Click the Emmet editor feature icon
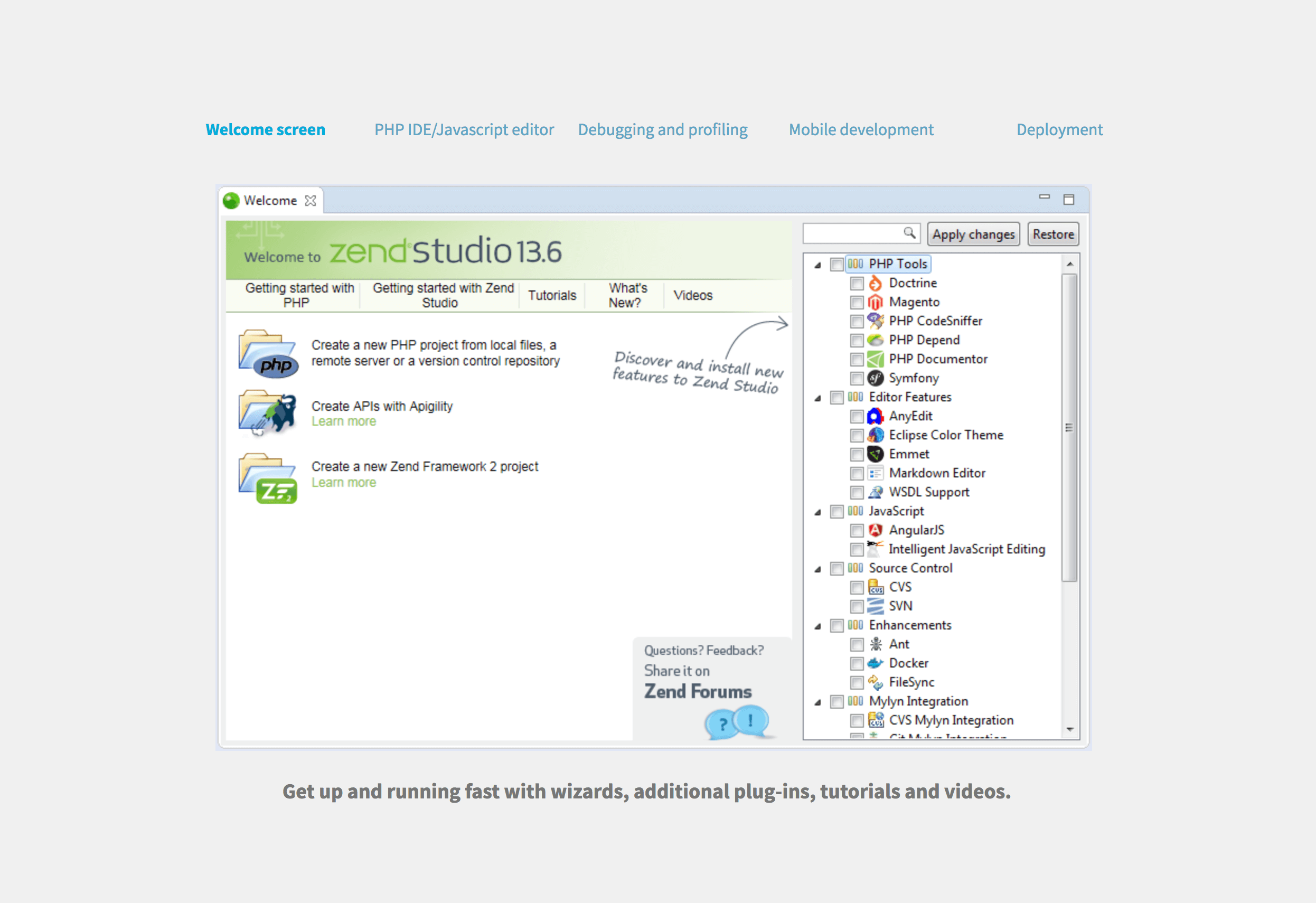The width and height of the screenshot is (1316, 903). click(x=877, y=454)
